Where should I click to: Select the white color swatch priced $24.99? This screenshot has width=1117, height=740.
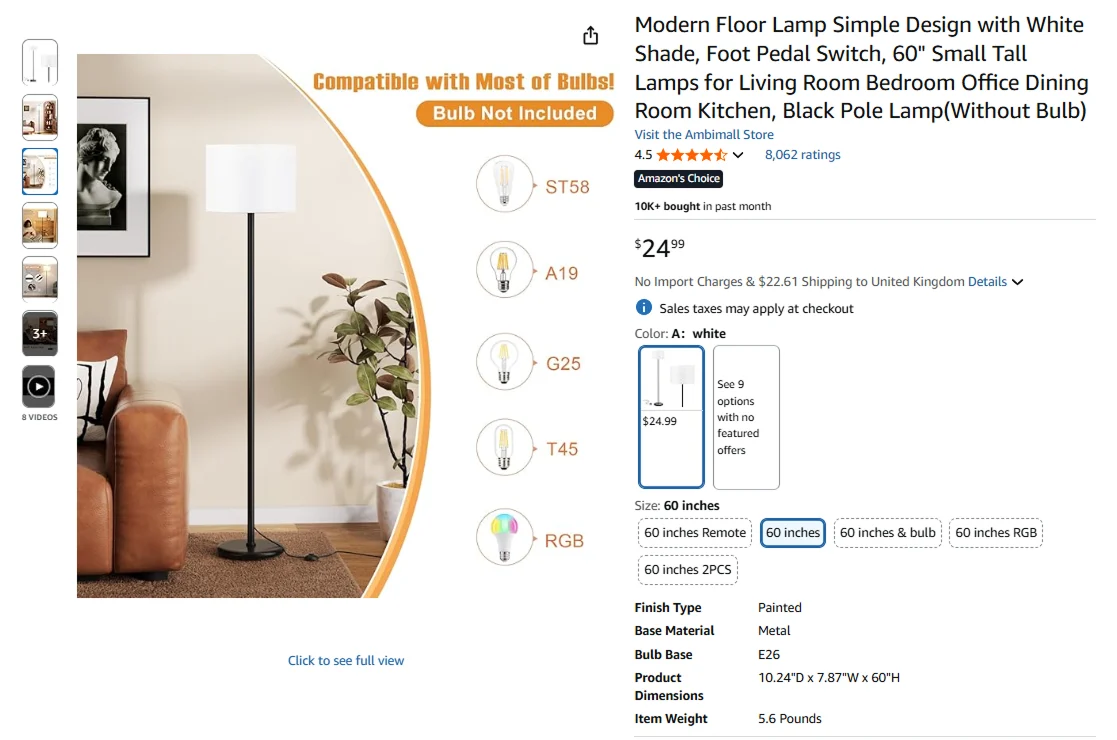pos(670,417)
